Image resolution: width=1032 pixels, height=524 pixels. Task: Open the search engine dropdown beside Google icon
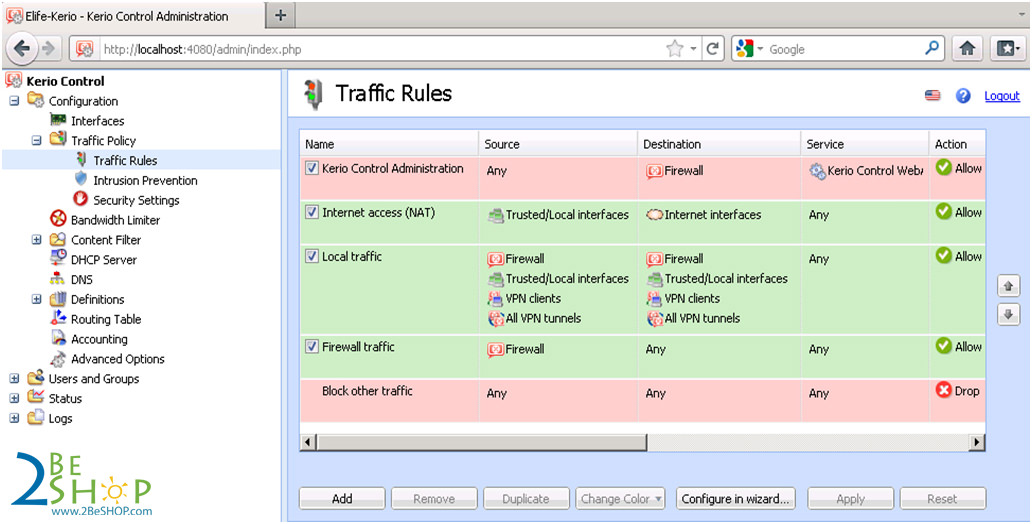(x=760, y=49)
